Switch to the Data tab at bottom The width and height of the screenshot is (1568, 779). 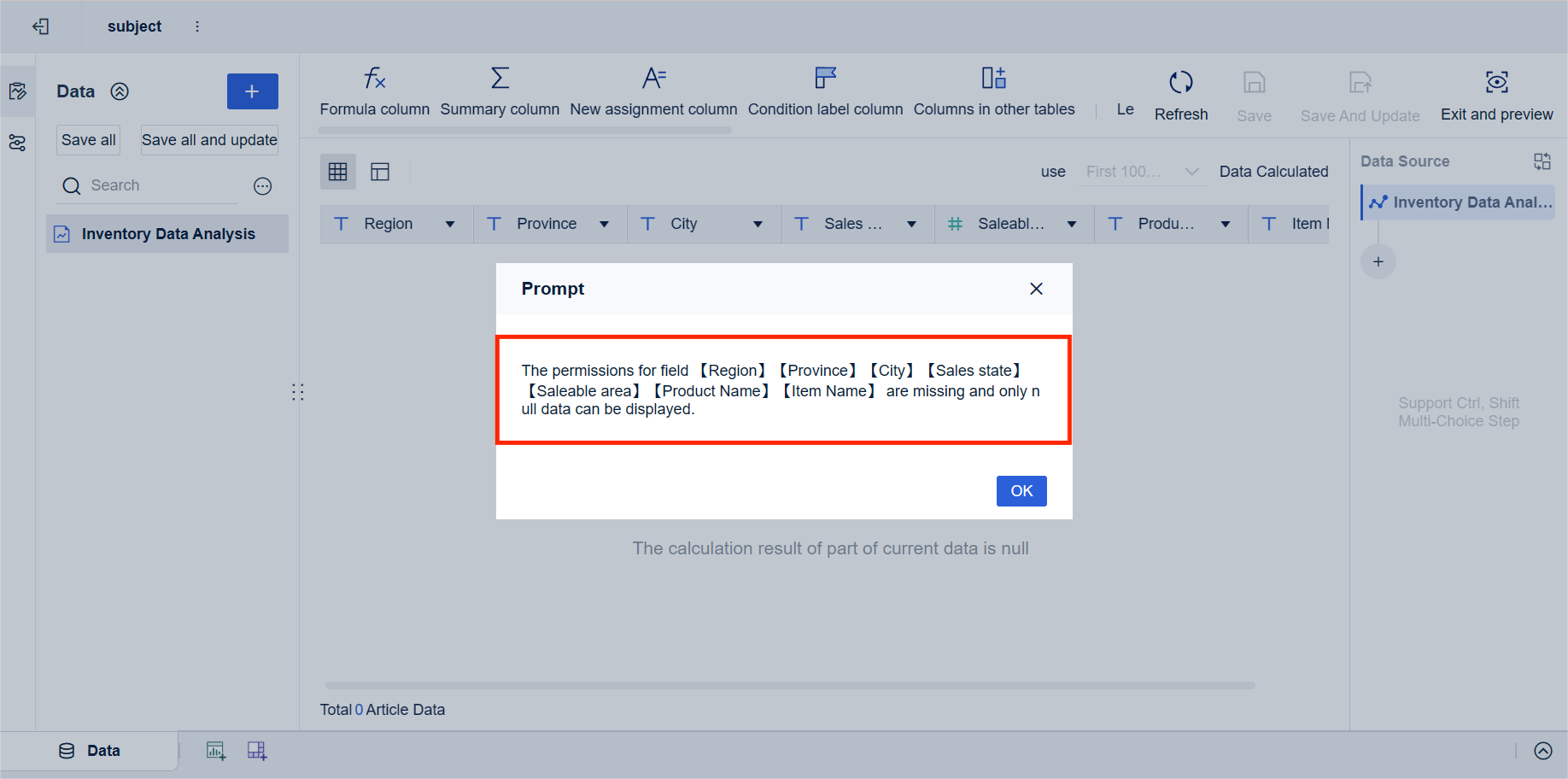(x=90, y=750)
